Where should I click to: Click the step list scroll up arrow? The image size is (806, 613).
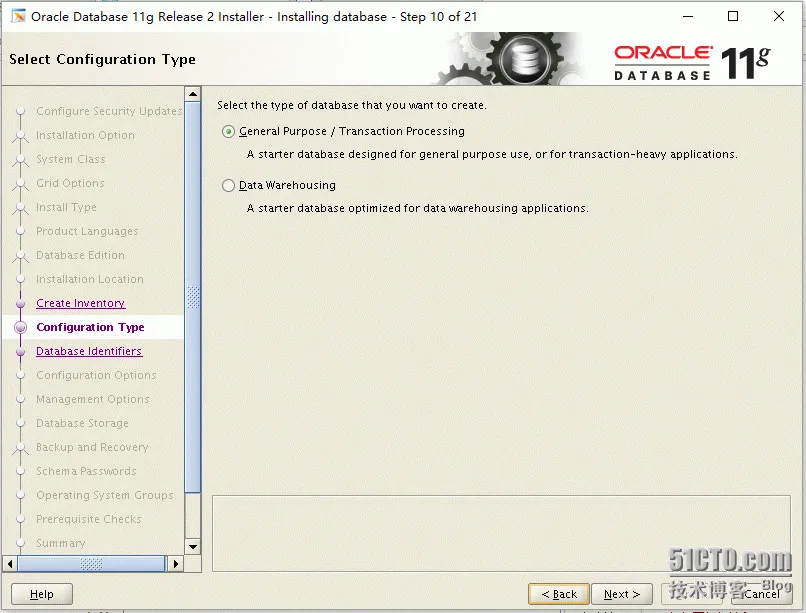[x=193, y=94]
